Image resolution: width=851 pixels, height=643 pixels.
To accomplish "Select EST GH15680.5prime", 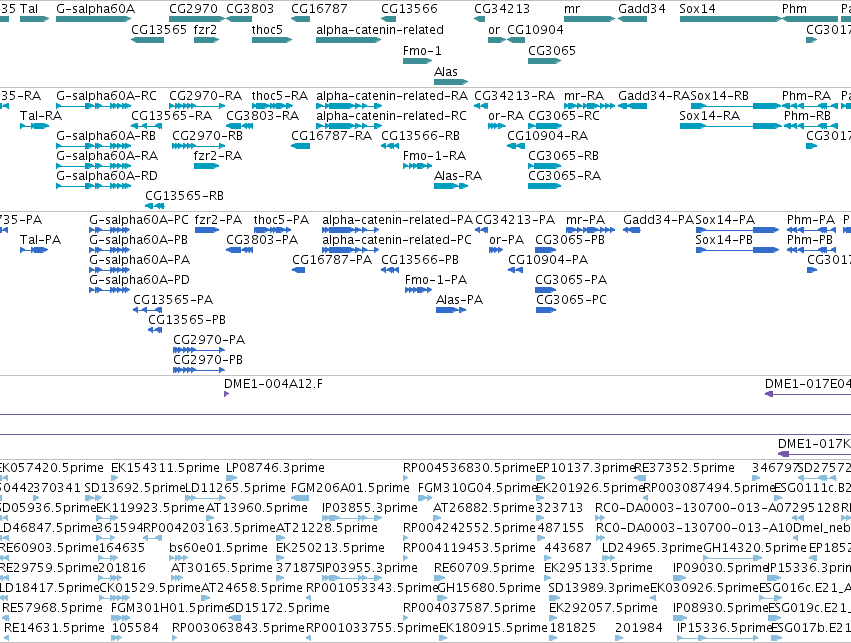I will click(x=488, y=588).
